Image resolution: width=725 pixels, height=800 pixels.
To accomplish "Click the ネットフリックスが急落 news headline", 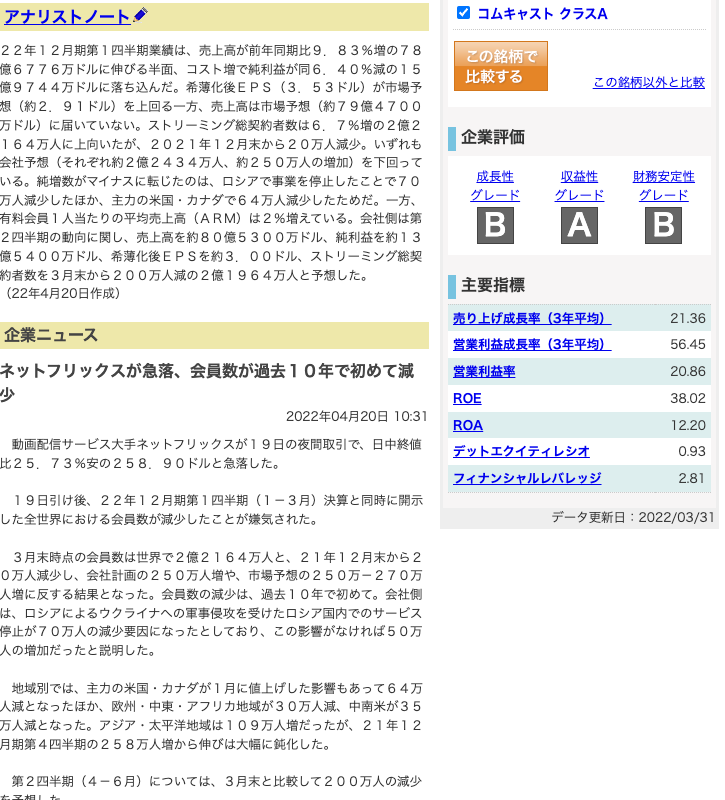I will 207,382.
